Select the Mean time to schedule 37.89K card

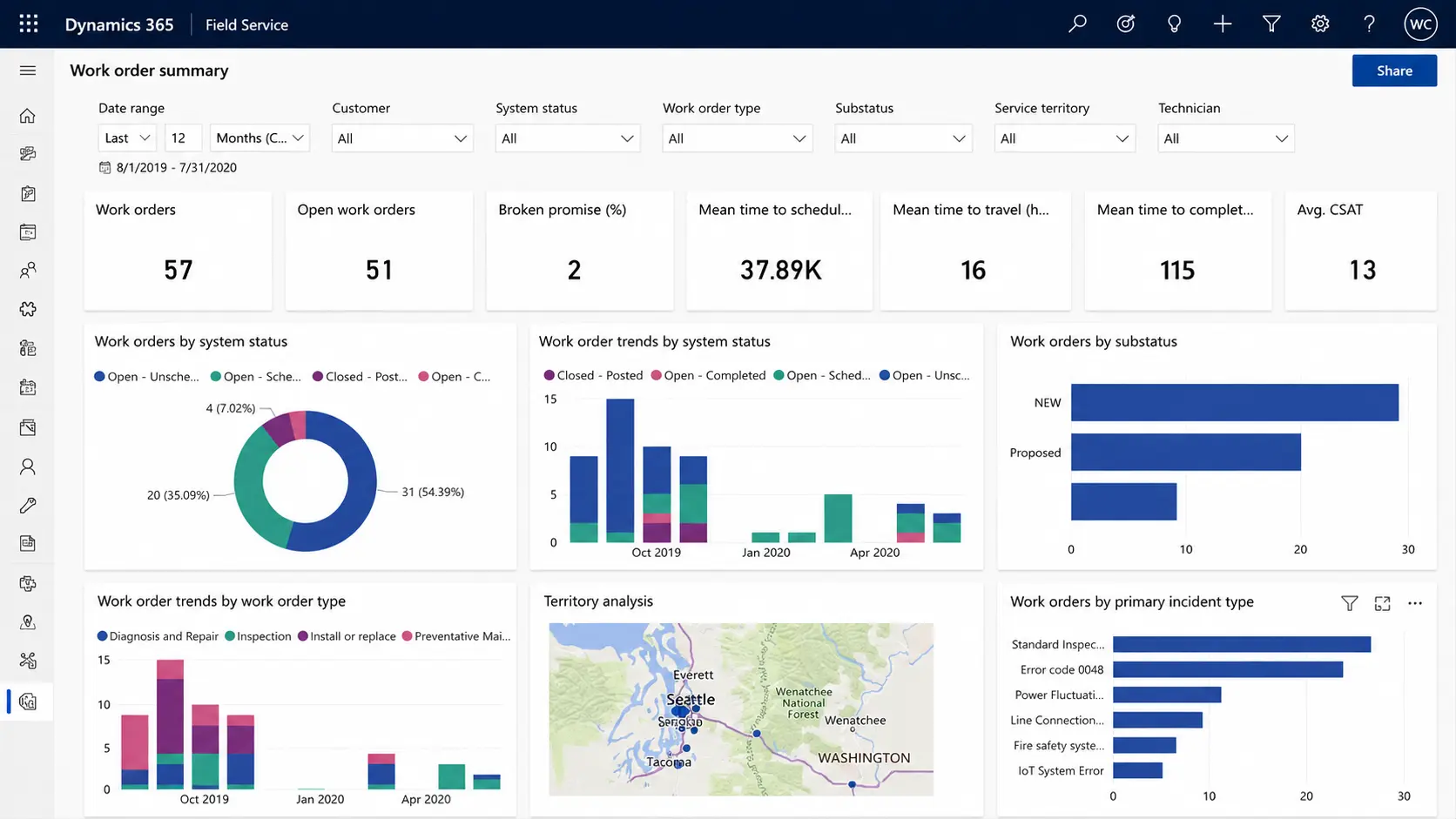(779, 251)
